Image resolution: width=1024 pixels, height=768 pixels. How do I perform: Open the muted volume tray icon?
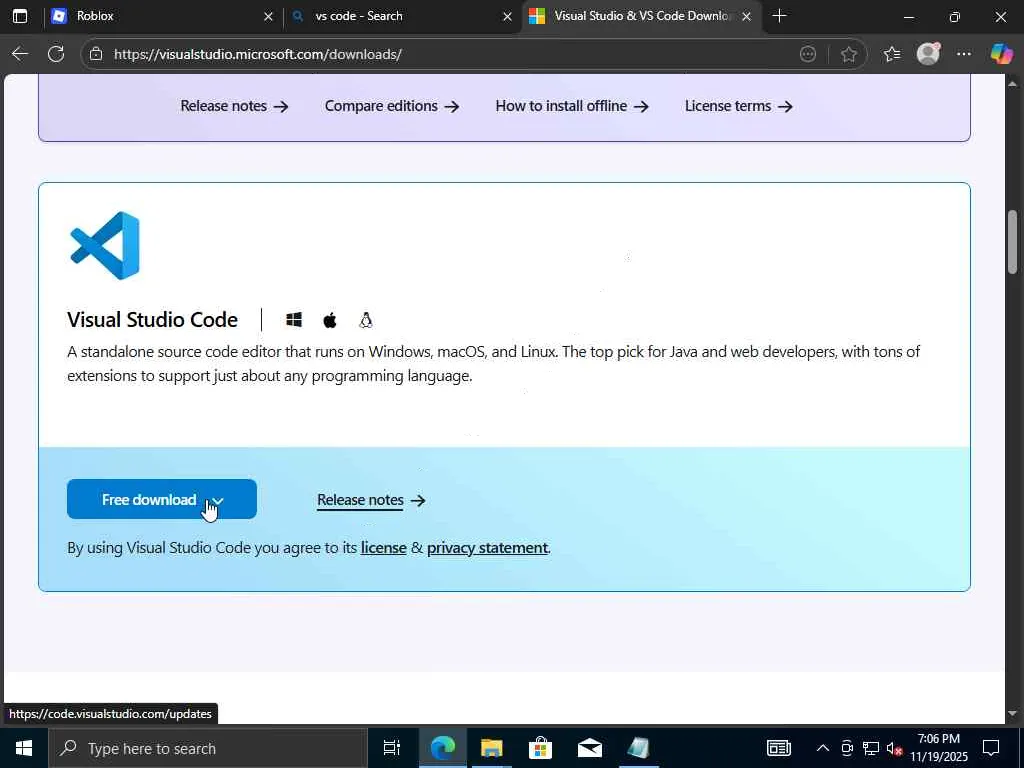pos(895,748)
